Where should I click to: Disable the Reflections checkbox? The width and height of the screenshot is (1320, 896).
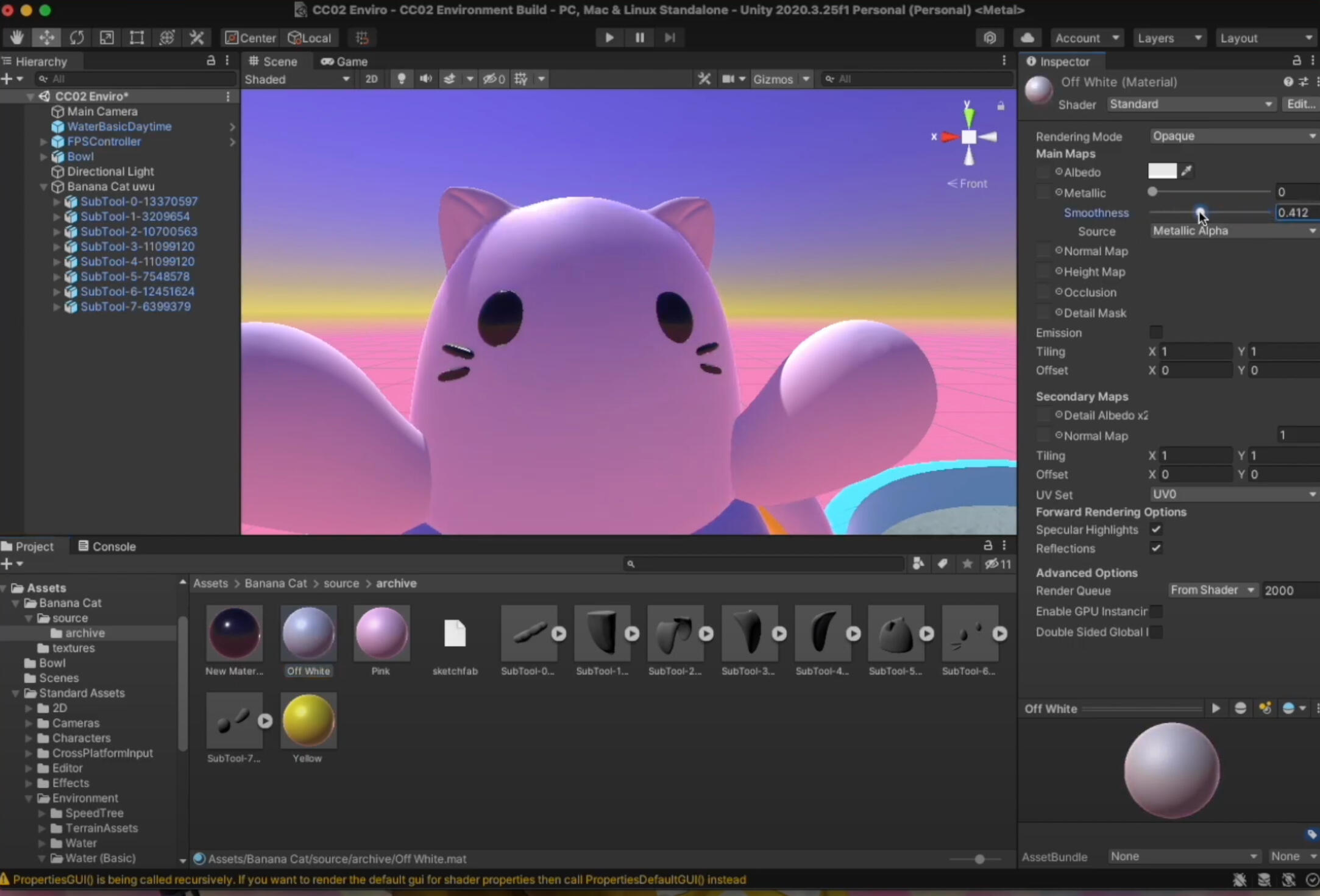click(1155, 548)
